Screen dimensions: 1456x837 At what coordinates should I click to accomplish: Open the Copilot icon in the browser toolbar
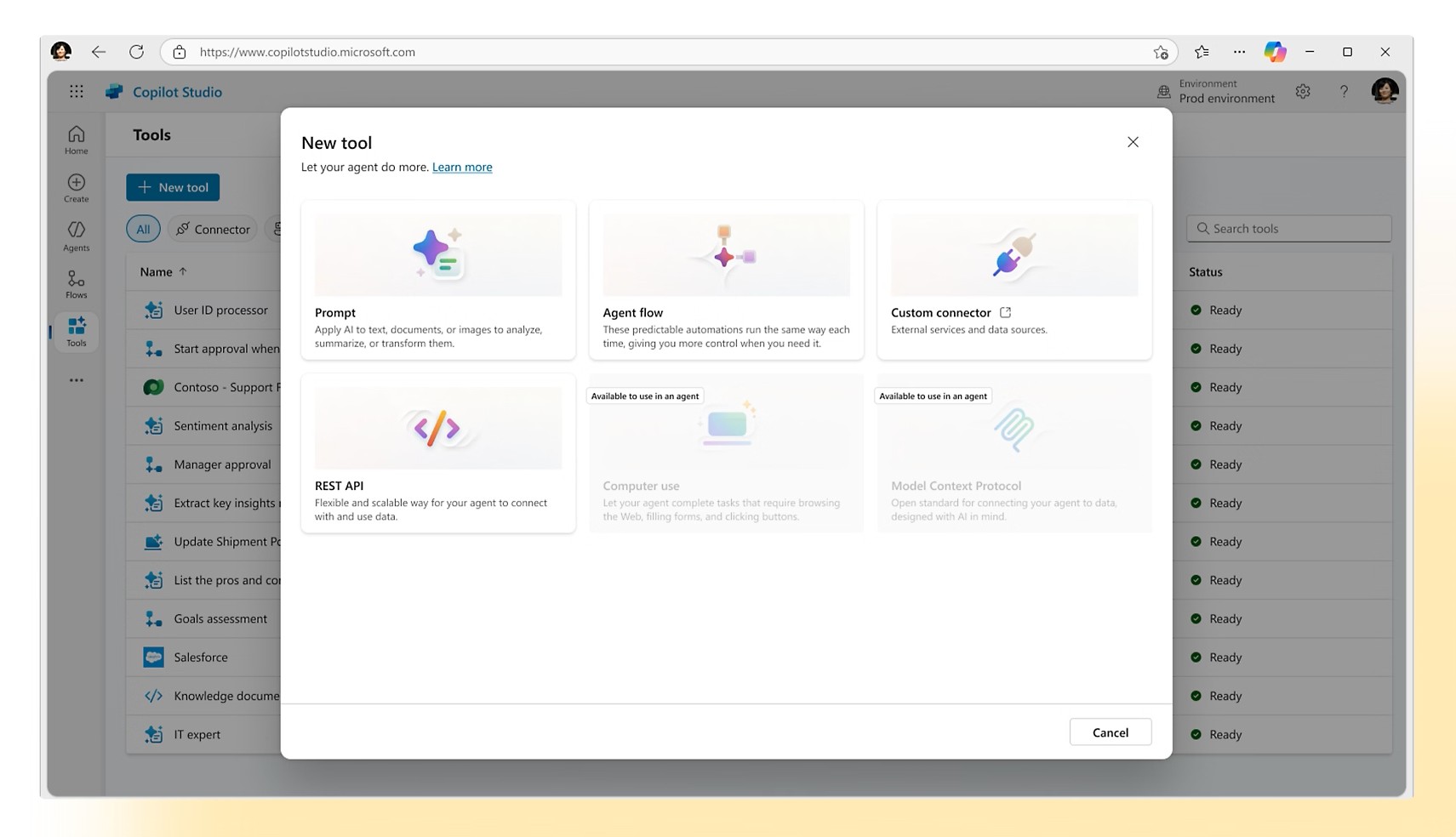pos(1274,52)
